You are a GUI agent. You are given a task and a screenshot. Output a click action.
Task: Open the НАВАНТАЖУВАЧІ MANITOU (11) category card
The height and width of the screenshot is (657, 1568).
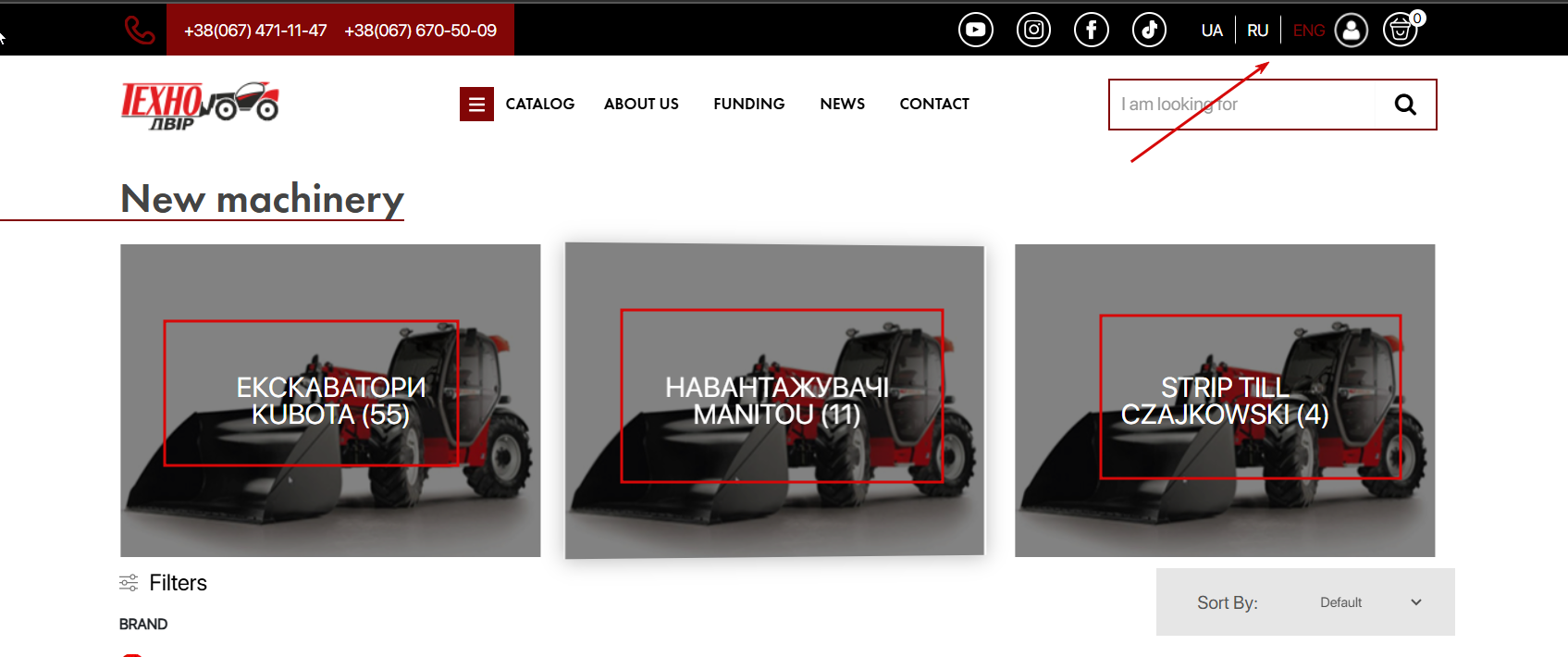click(775, 401)
